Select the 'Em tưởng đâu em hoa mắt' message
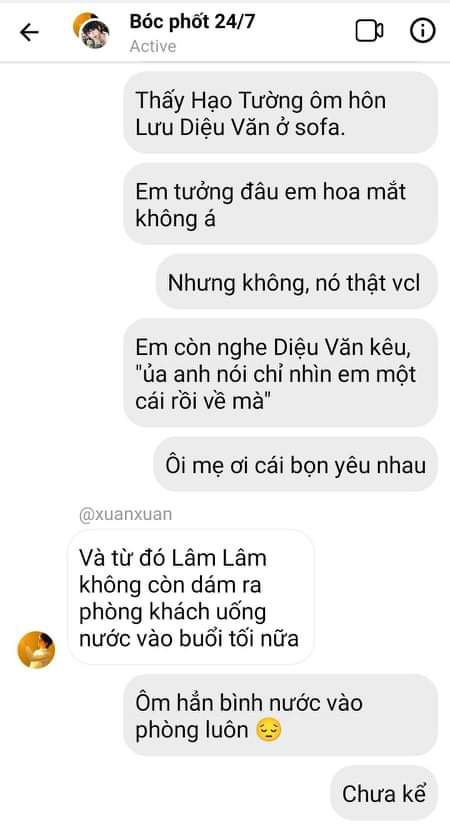This screenshot has width=450, height=825. tap(281, 204)
